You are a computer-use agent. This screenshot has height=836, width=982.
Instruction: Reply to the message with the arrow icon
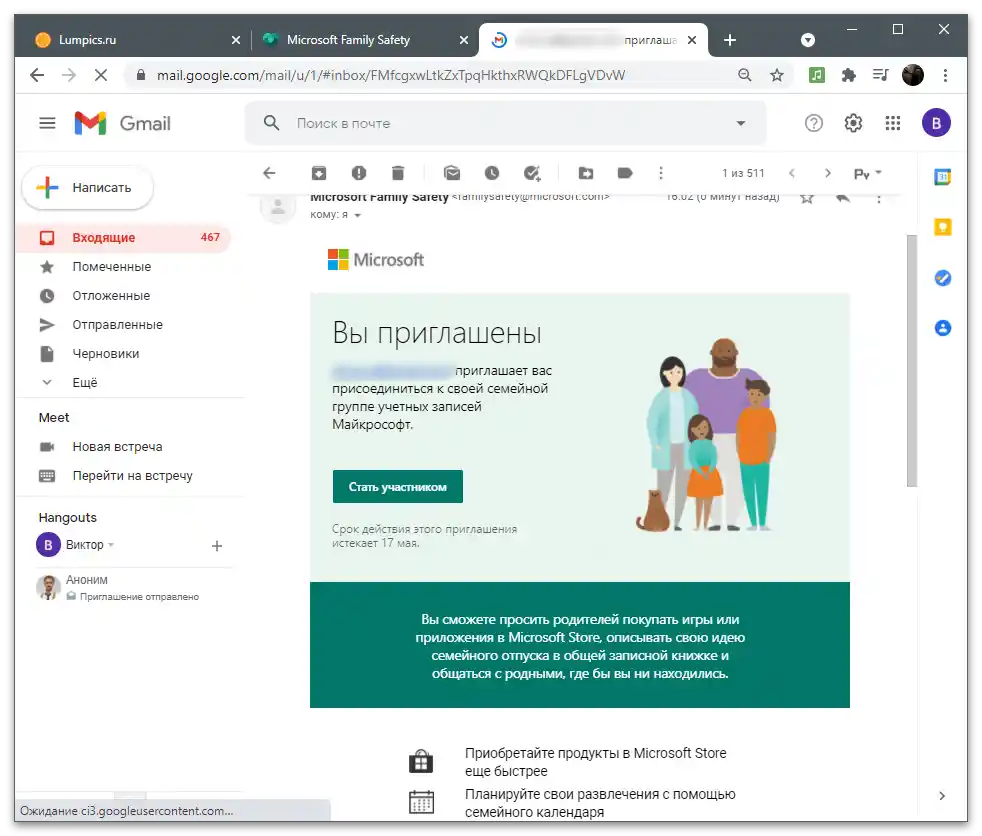[x=843, y=198]
